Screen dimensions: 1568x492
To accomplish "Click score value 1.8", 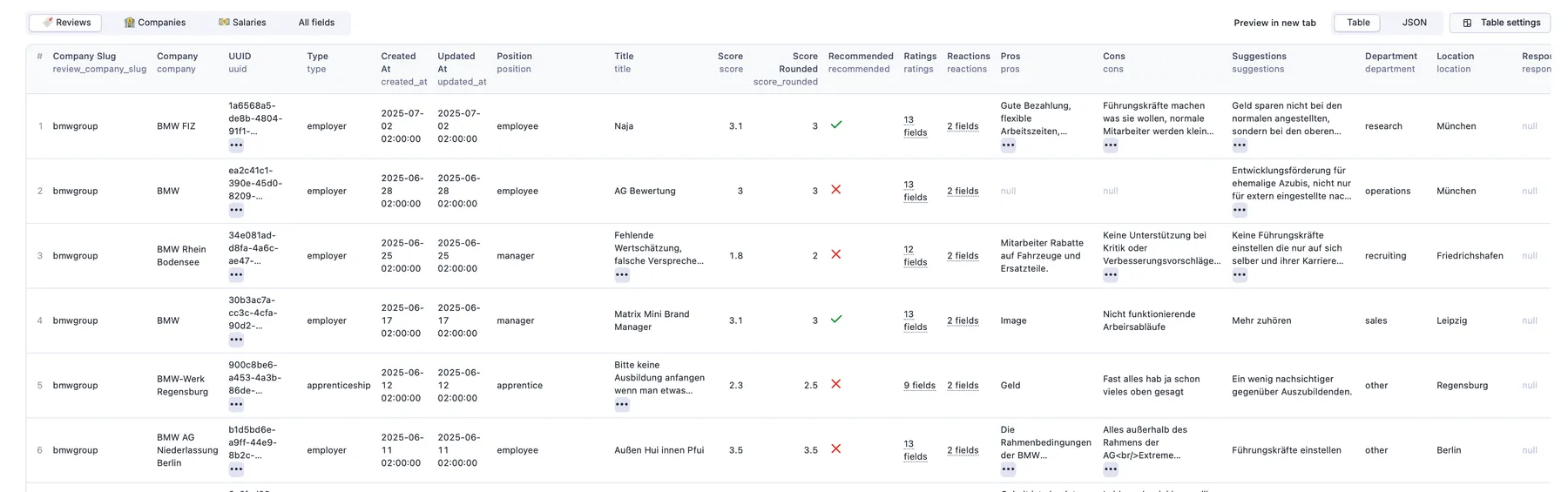I will click(x=736, y=256).
